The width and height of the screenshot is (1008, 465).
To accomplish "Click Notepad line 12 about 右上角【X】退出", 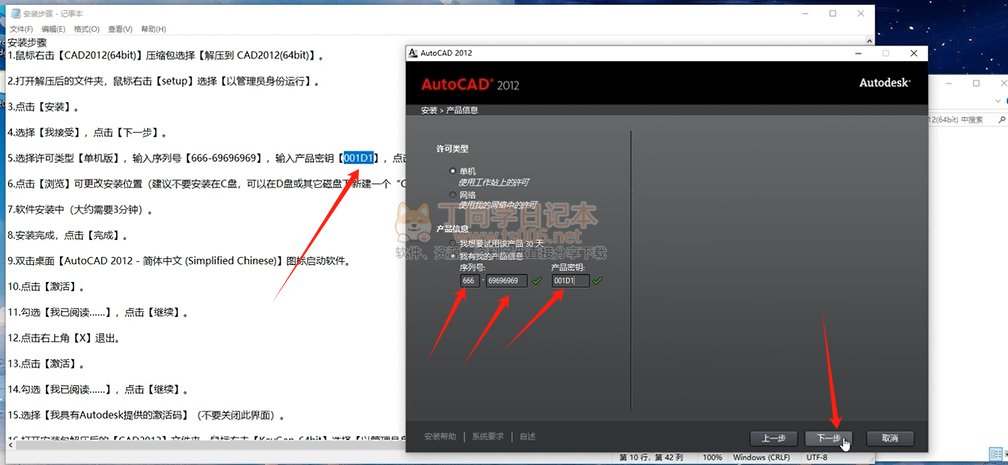I will pyautogui.click(x=64, y=338).
